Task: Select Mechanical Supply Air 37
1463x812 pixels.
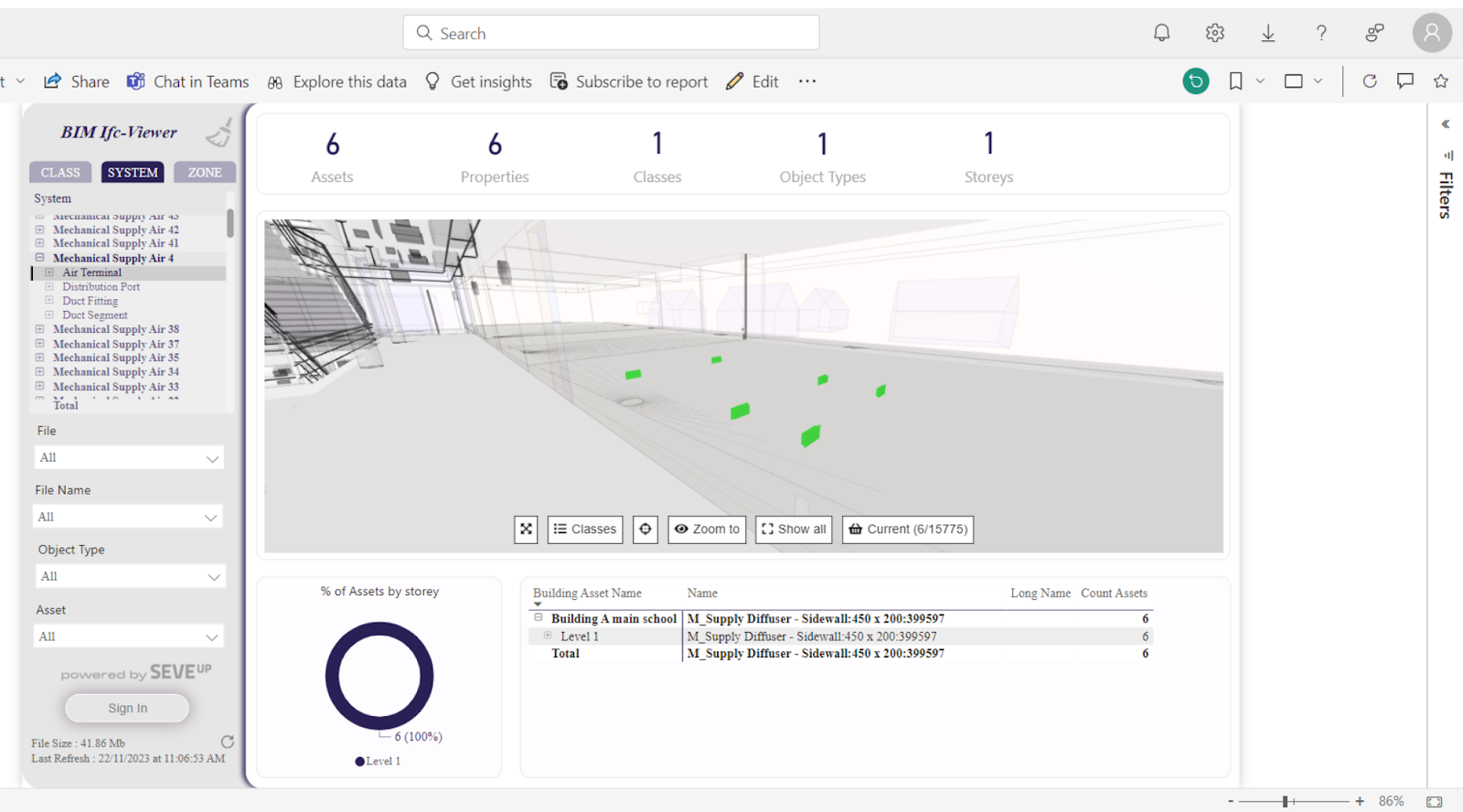Action: (116, 344)
